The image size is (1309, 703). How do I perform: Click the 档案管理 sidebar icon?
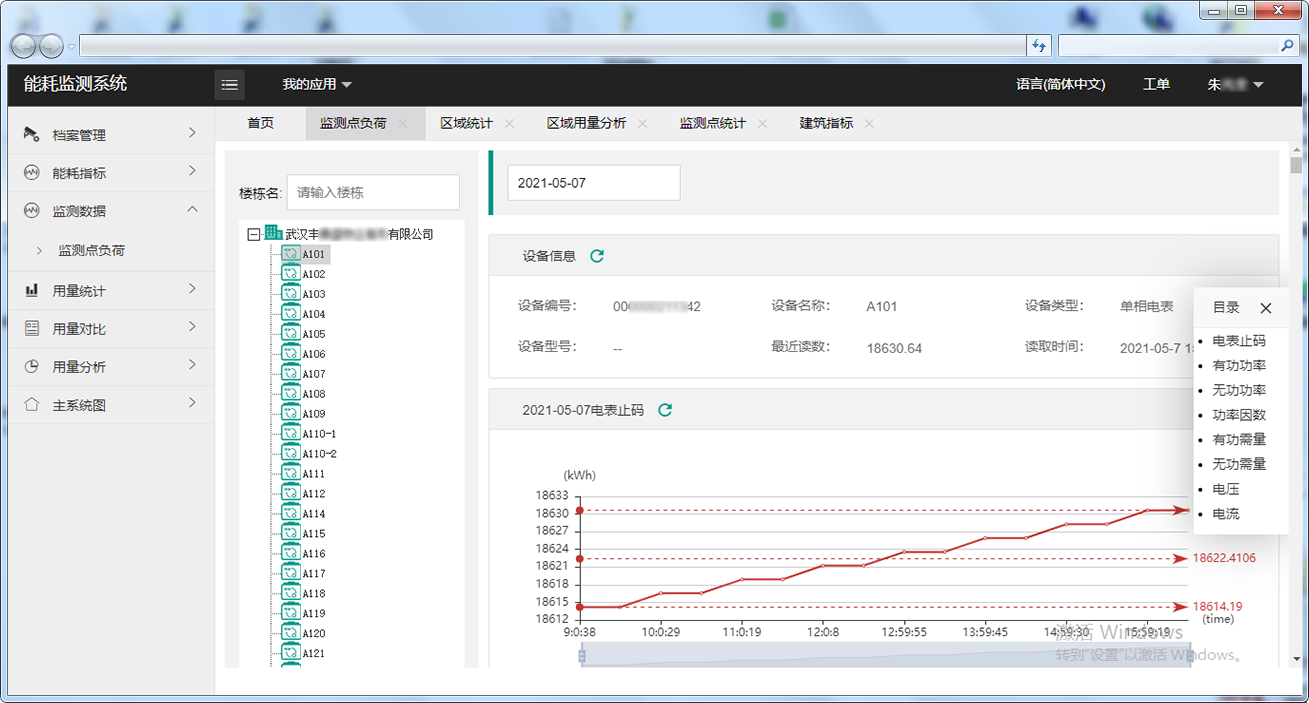[x=32, y=134]
